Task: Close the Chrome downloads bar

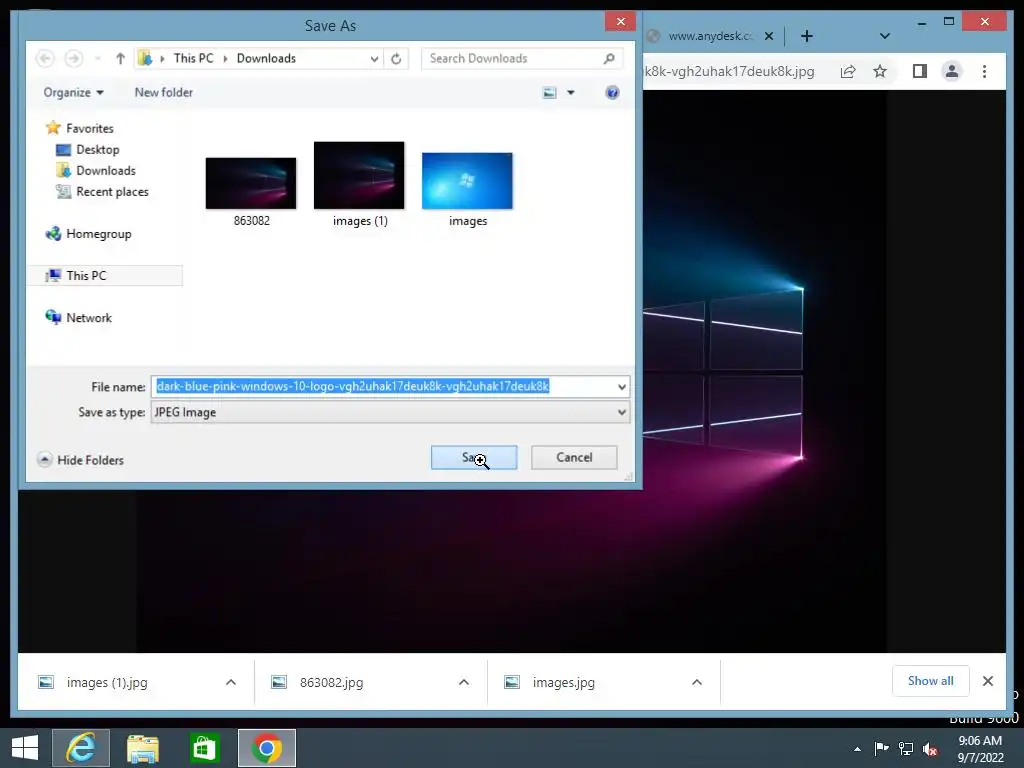Action: point(988,681)
